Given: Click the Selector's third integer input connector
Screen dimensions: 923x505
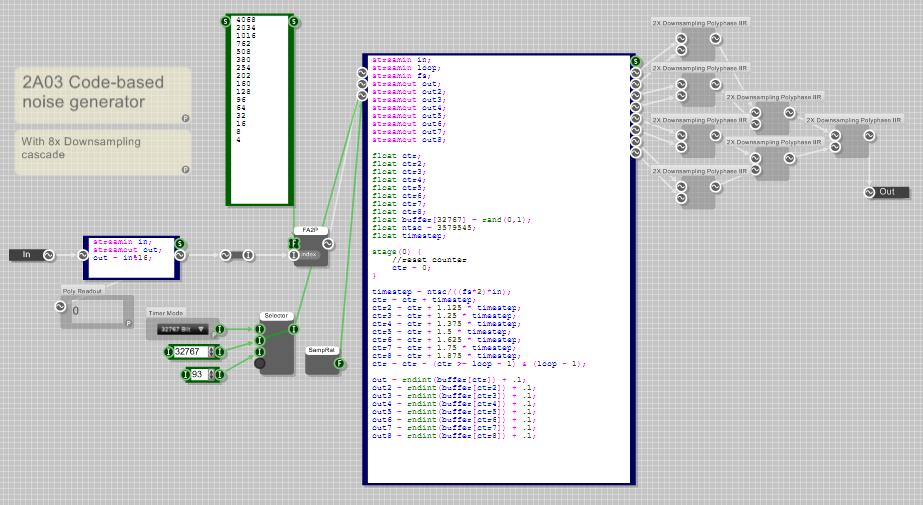Looking at the screenshot, I should 260,352.
